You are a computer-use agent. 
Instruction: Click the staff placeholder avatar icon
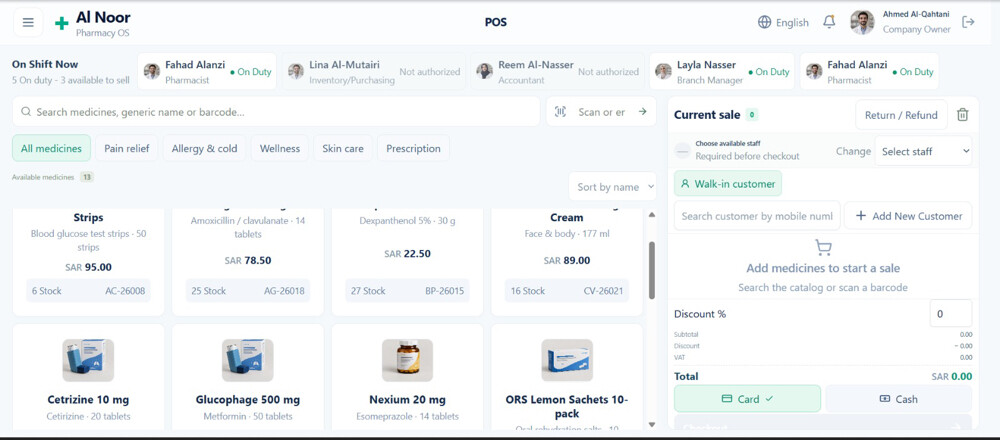682,151
